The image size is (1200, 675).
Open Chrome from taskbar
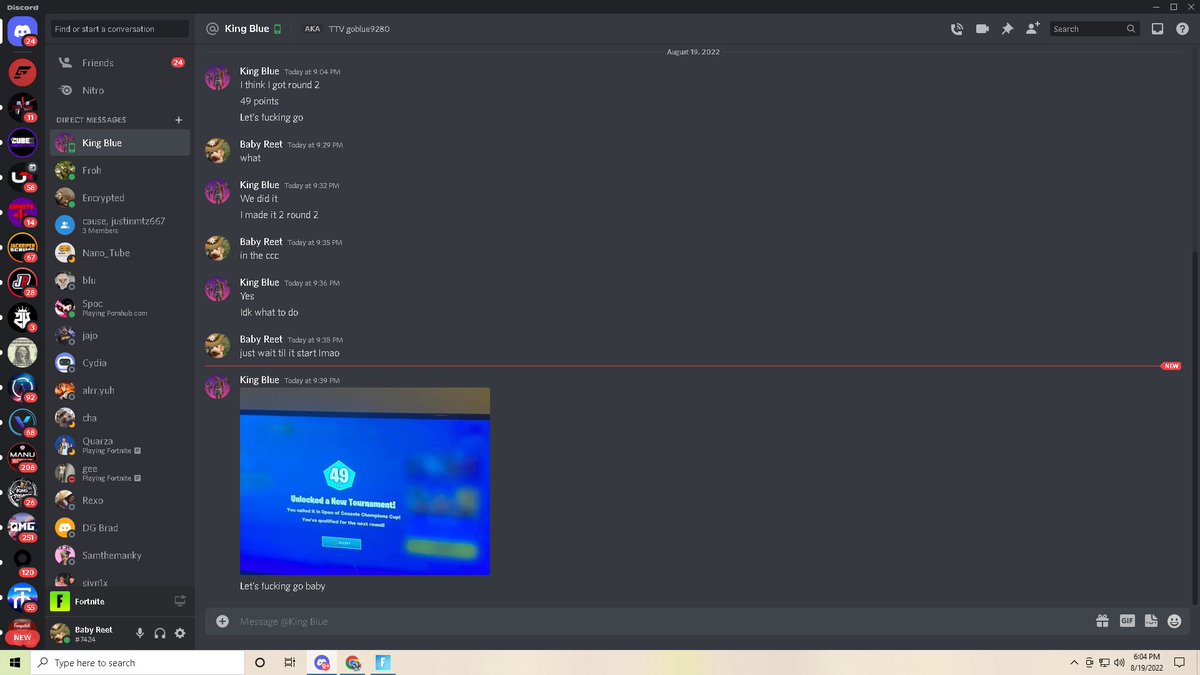(x=353, y=662)
